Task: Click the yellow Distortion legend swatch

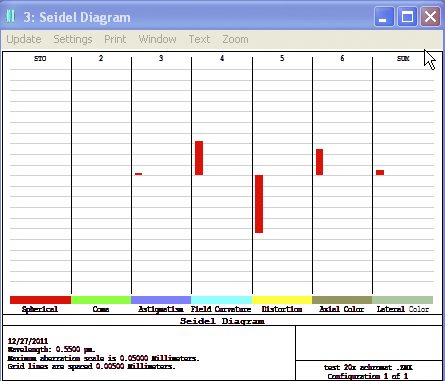Action: tap(282, 300)
